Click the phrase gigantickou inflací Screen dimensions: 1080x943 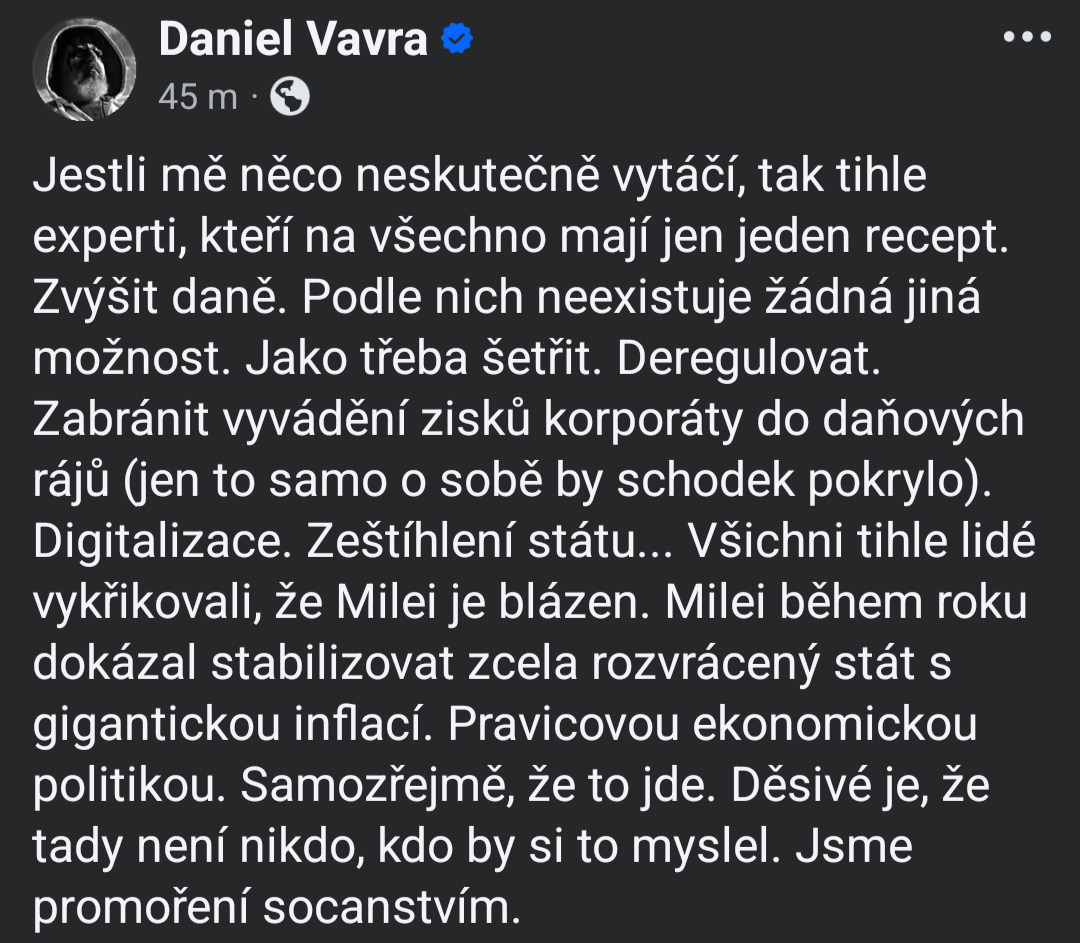(x=233, y=725)
